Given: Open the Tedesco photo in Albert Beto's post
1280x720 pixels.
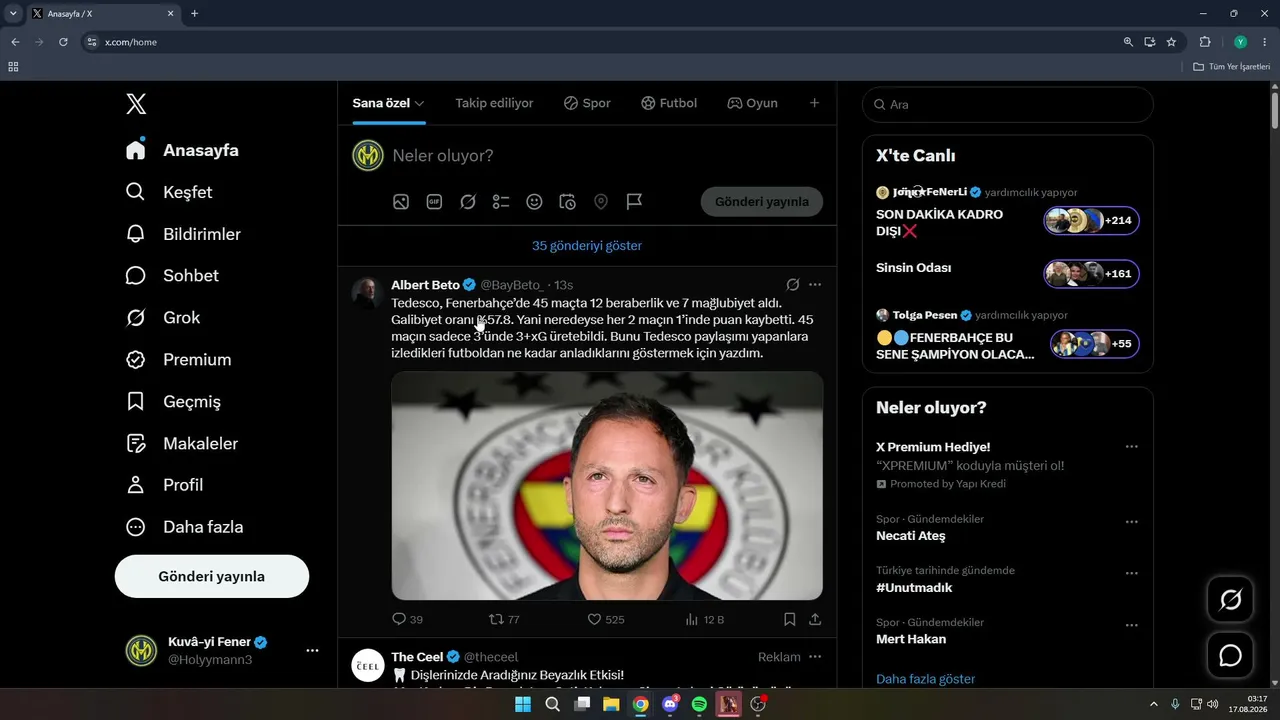Looking at the screenshot, I should coord(607,486).
